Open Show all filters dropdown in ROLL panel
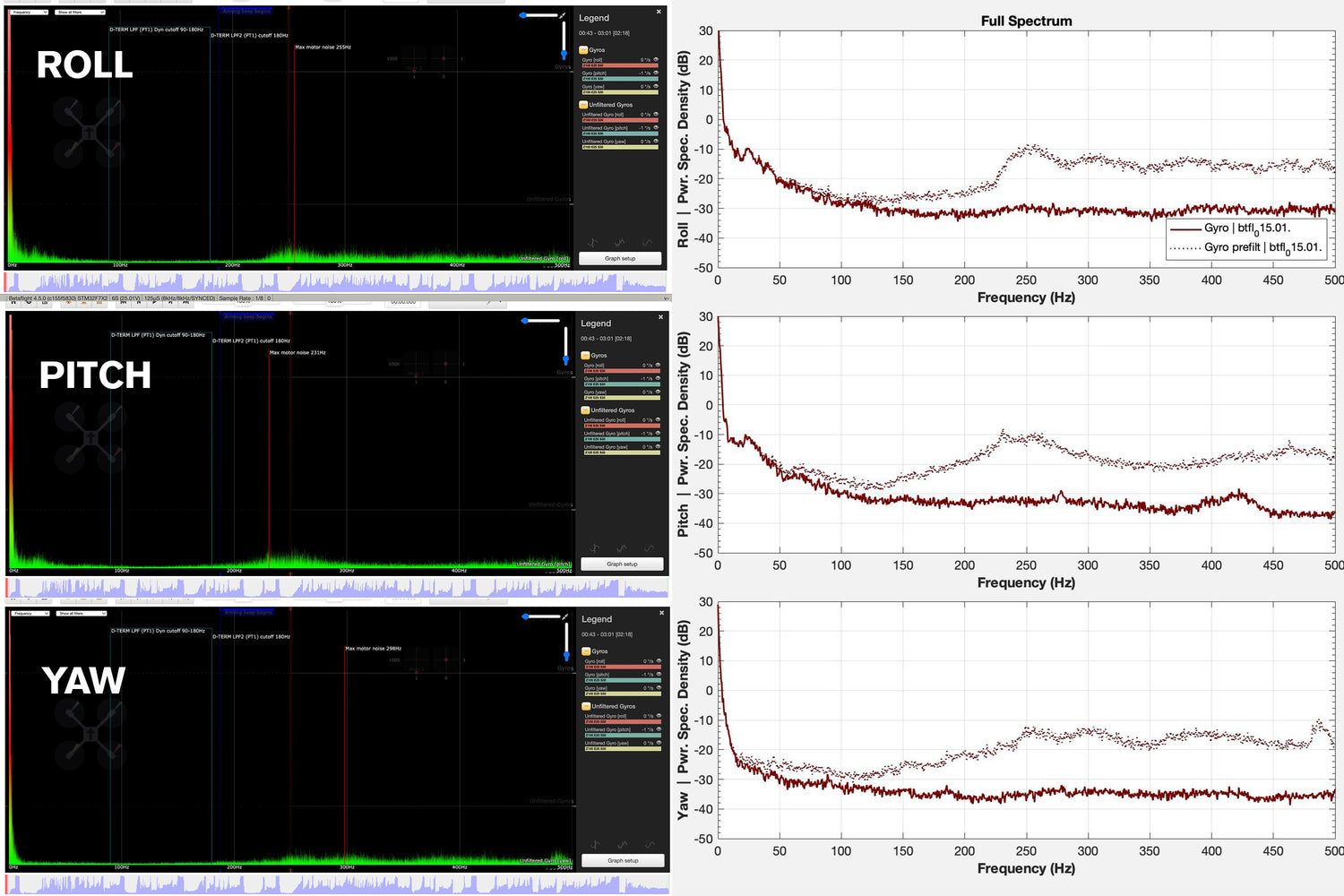This screenshot has width=1344, height=896. tap(80, 13)
